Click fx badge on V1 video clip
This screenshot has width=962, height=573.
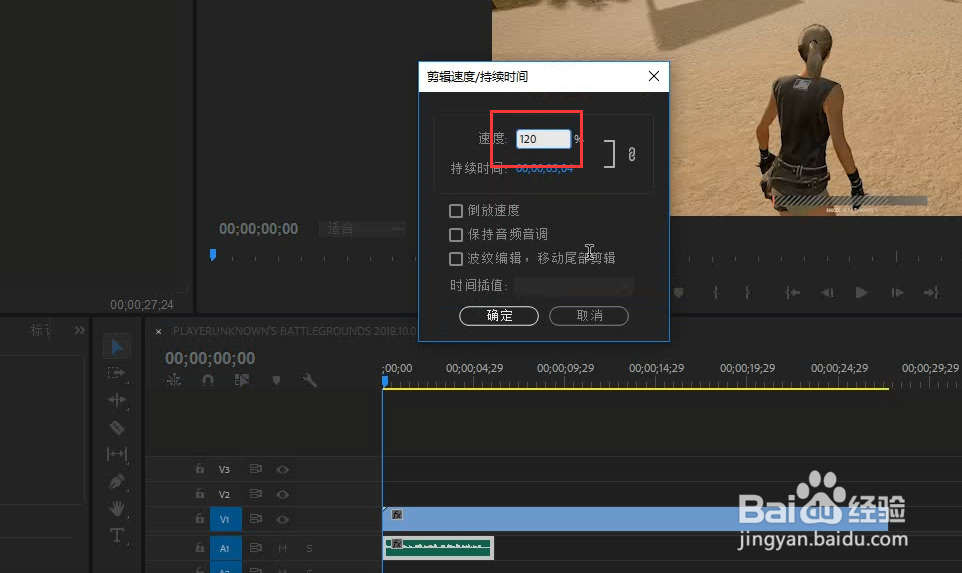click(x=397, y=515)
